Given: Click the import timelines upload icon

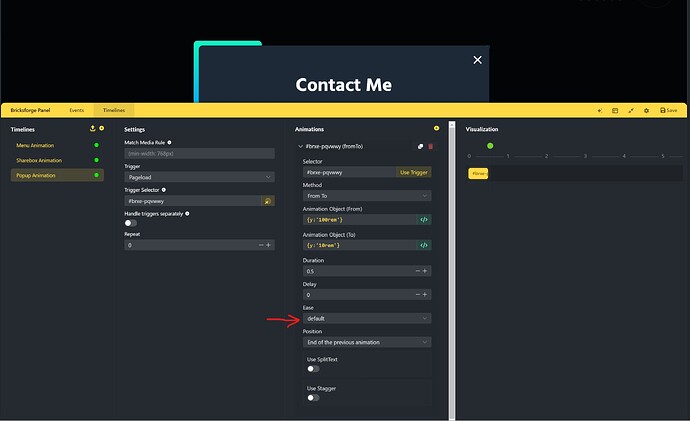Looking at the screenshot, I should click(x=92, y=129).
